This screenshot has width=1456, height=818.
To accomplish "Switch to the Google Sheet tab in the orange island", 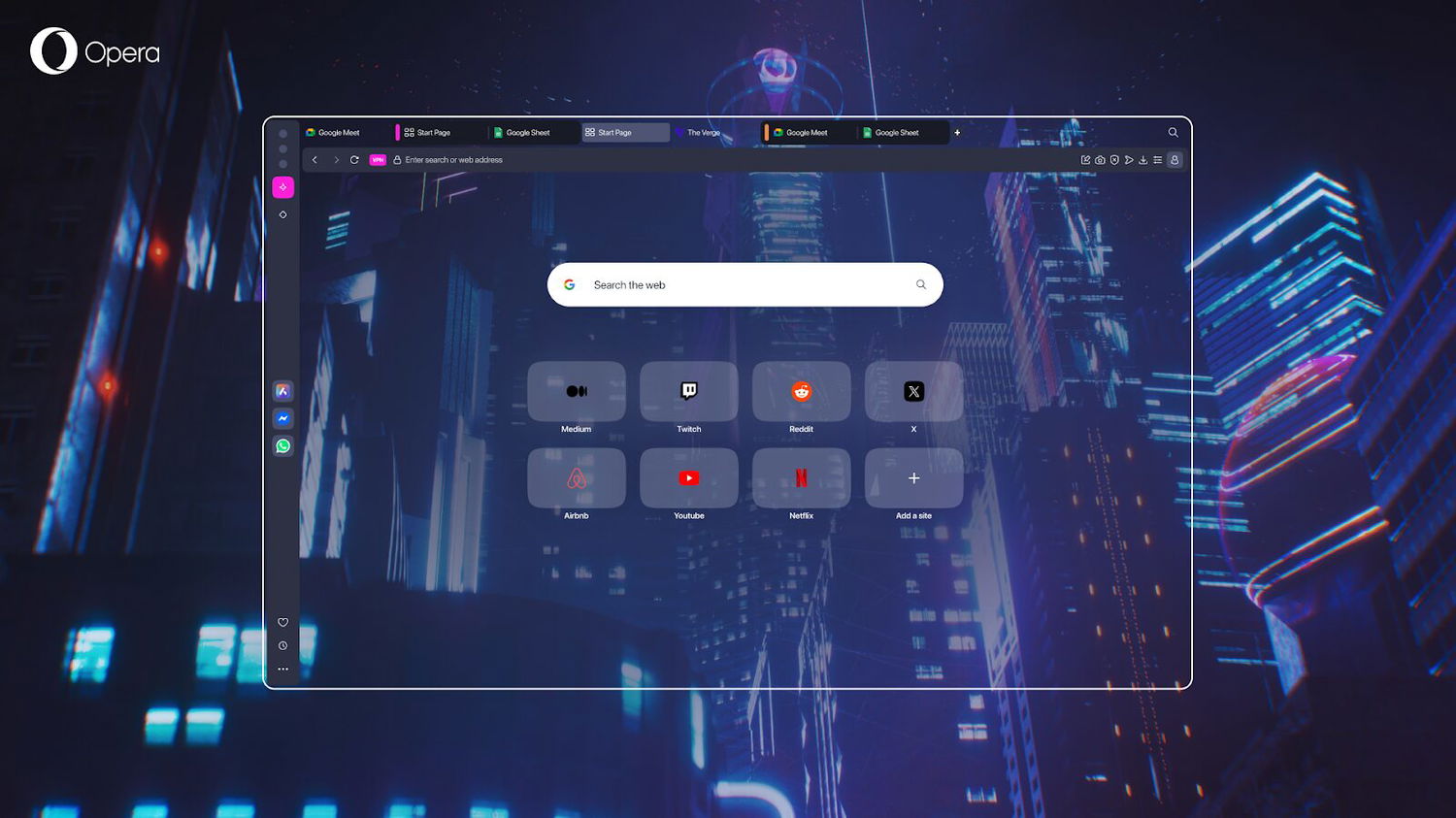I will point(902,133).
